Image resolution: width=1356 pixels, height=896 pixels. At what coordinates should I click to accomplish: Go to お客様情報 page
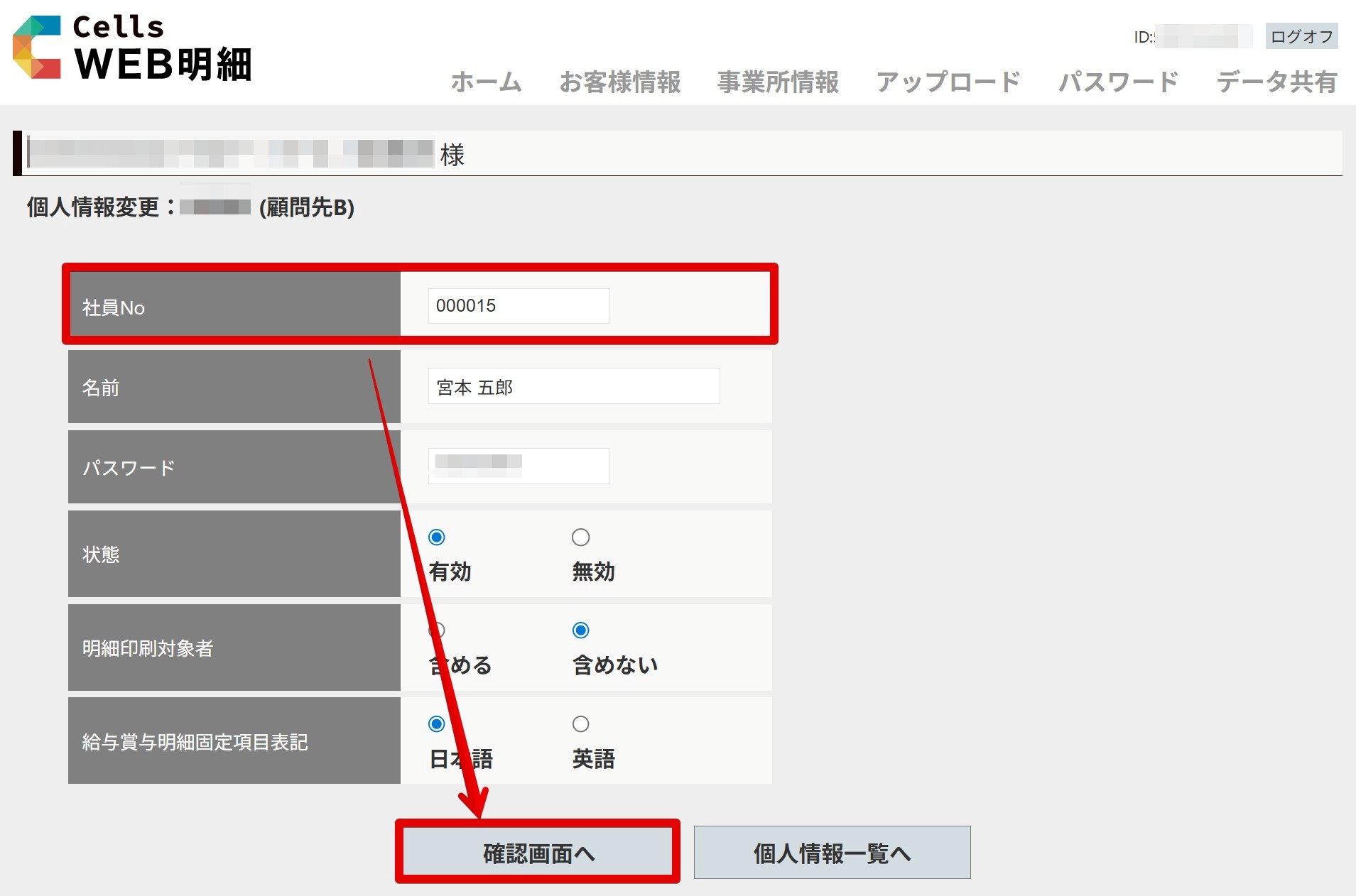pyautogui.click(x=619, y=82)
